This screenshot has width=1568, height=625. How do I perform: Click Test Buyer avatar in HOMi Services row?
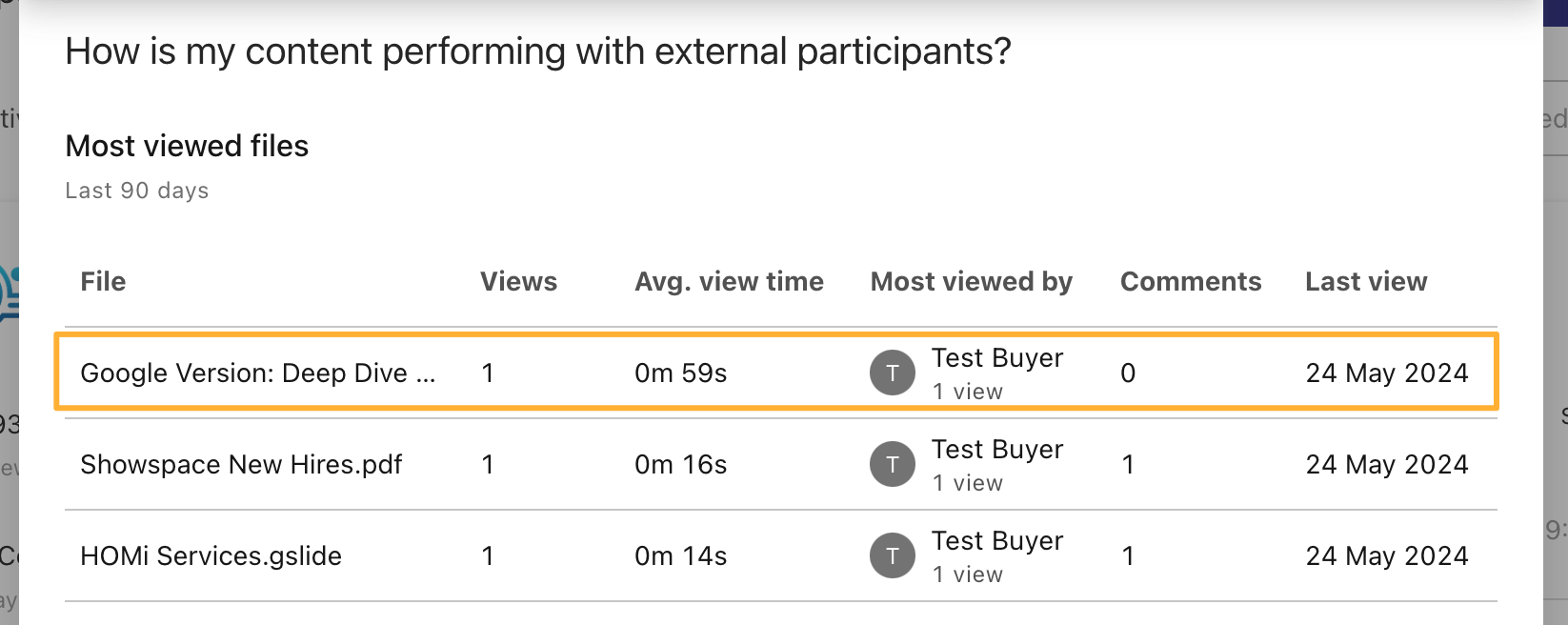pos(893,555)
